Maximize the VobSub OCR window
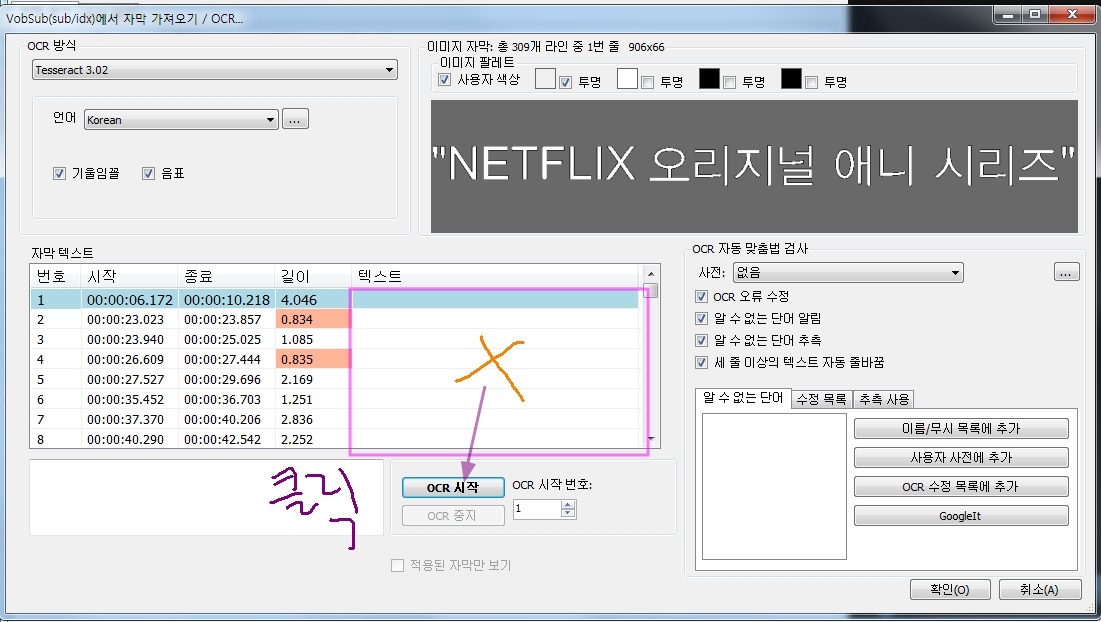This screenshot has height=622, width=1101. coord(1035,13)
